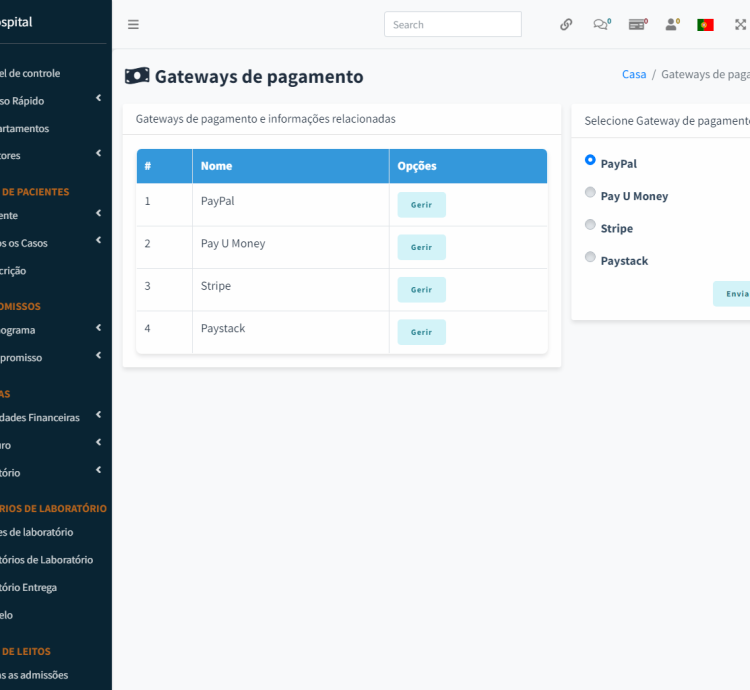750x690 pixels.
Task: Click the Casa breadcrumb link
Action: (634, 74)
